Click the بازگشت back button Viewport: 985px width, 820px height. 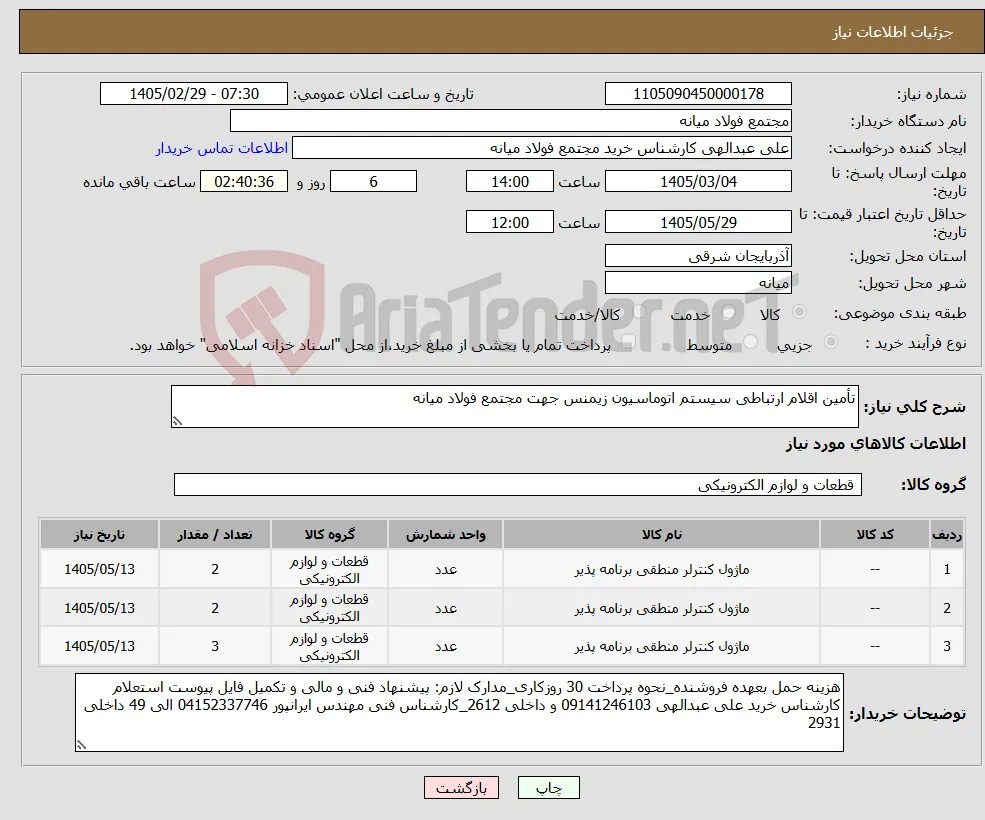461,788
